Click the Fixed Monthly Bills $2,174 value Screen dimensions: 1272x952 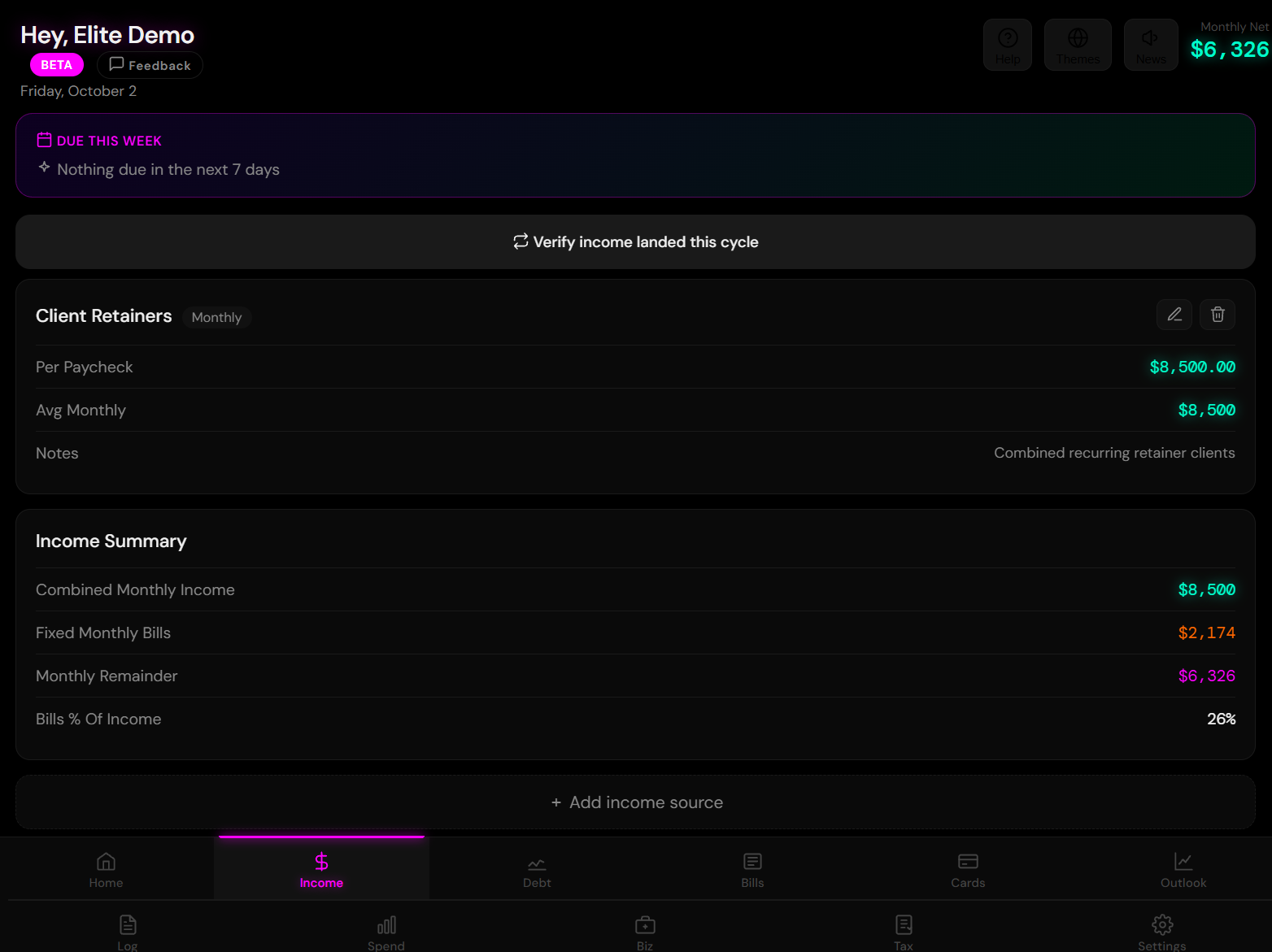tap(1207, 632)
